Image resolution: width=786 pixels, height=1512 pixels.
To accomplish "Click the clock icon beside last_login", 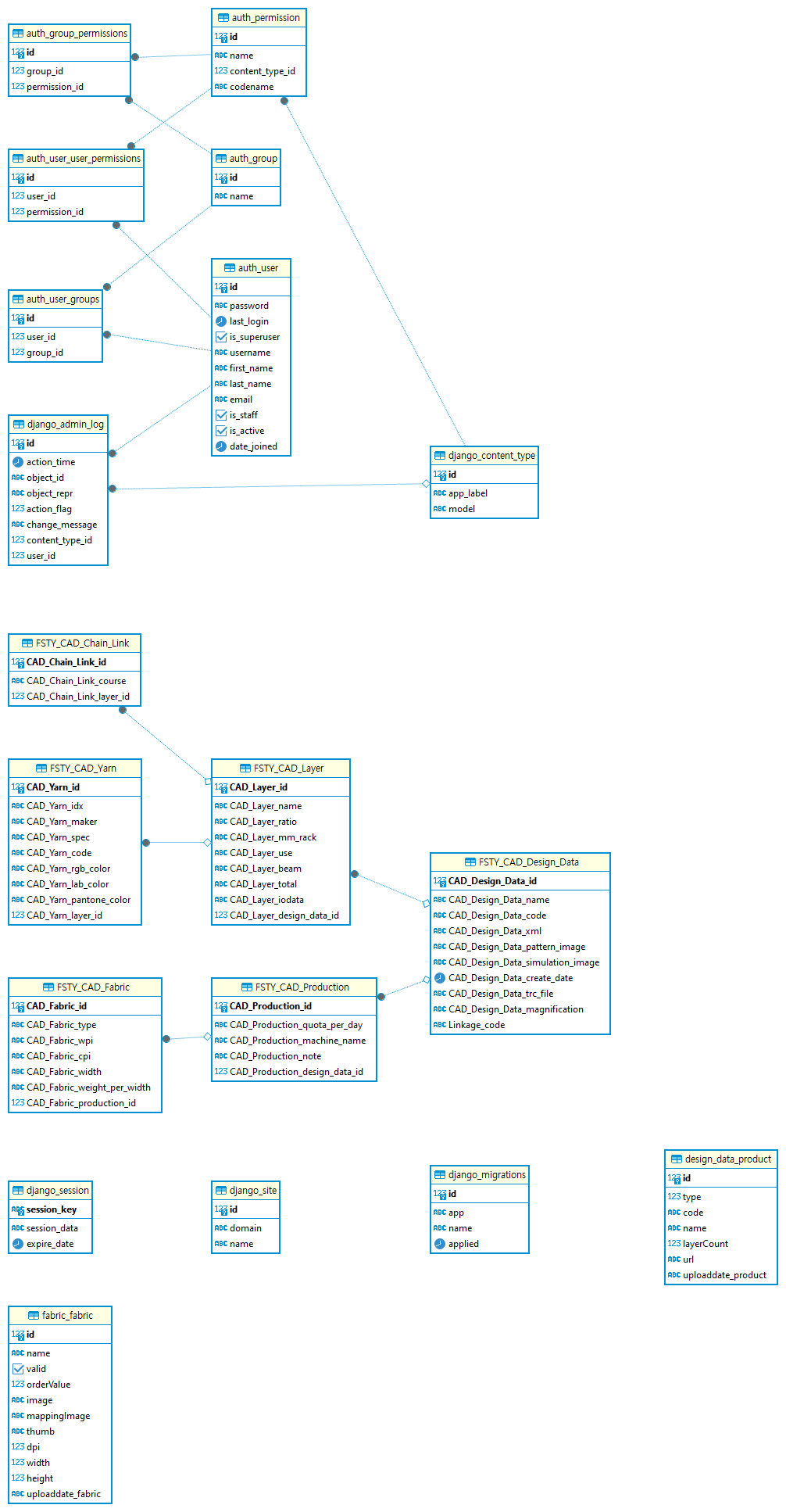I will point(221,321).
